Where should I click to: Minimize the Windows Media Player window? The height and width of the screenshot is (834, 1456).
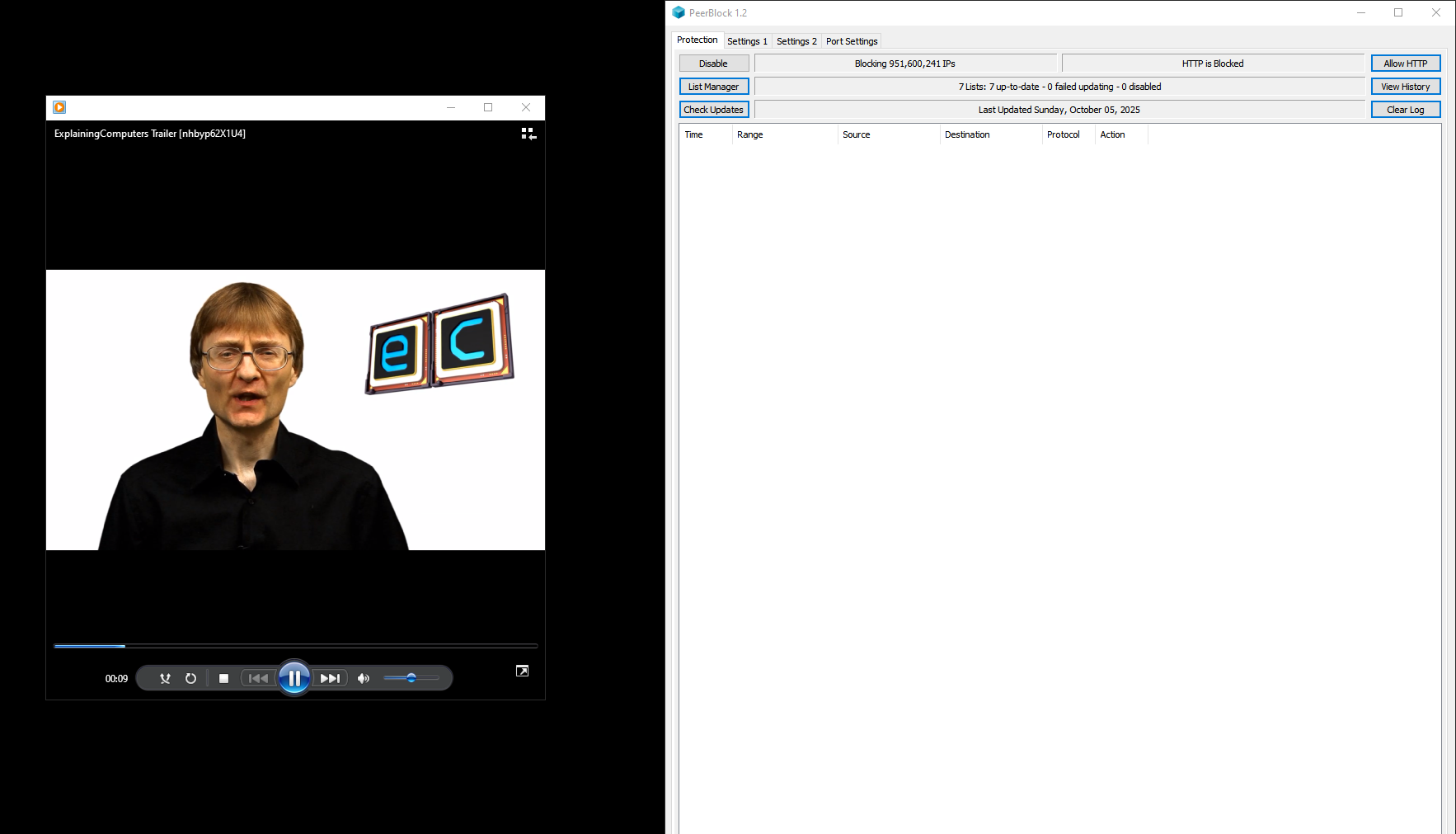pos(451,107)
